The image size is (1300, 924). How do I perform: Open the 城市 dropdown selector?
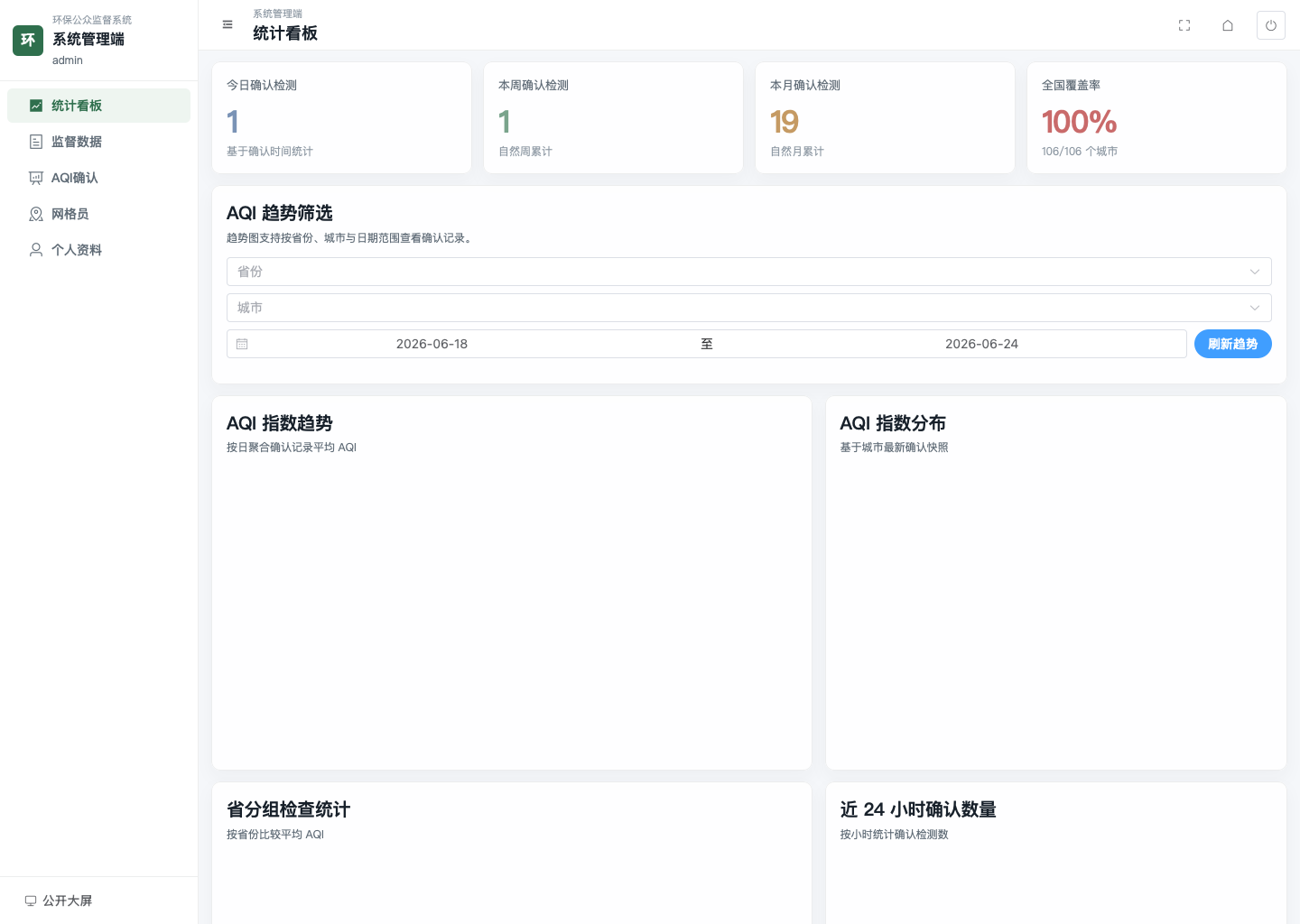pyautogui.click(x=748, y=308)
